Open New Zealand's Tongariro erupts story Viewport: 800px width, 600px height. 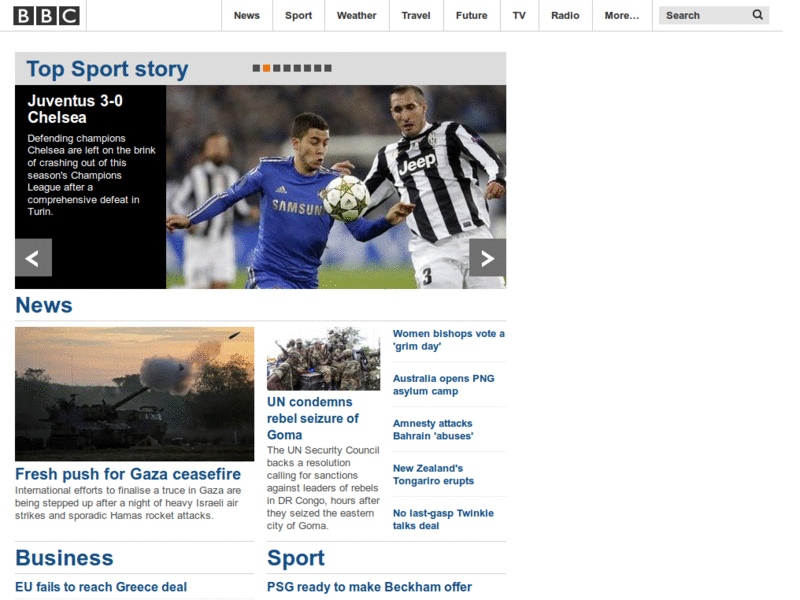click(433, 474)
